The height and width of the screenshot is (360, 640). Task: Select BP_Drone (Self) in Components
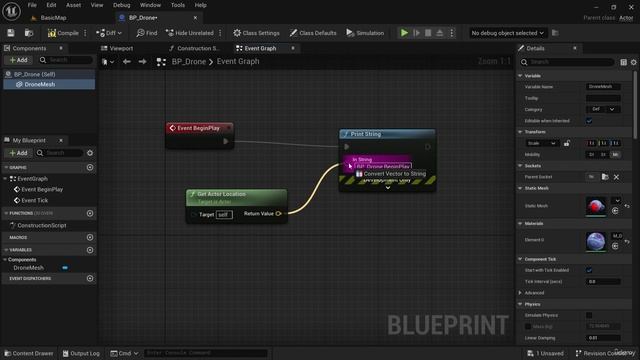coord(49,74)
